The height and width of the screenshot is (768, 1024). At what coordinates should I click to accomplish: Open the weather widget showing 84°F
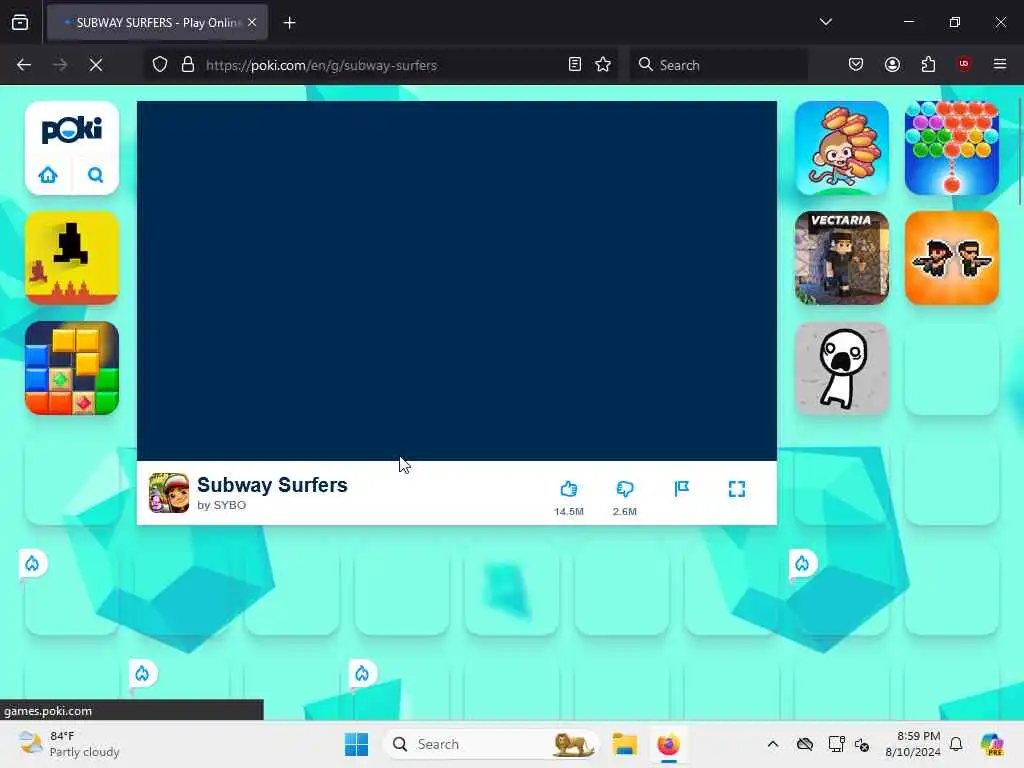coord(69,744)
